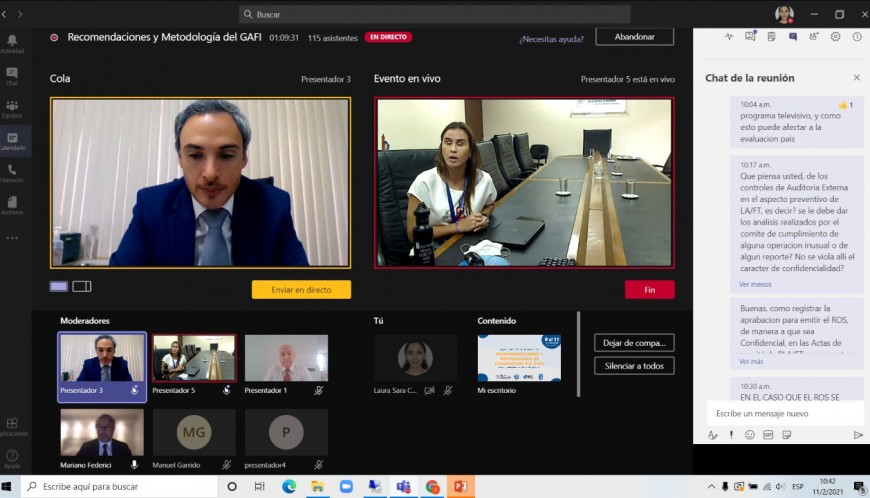The width and height of the screenshot is (870, 498).
Task: Open Chrome from the taskbar
Action: (x=432, y=486)
